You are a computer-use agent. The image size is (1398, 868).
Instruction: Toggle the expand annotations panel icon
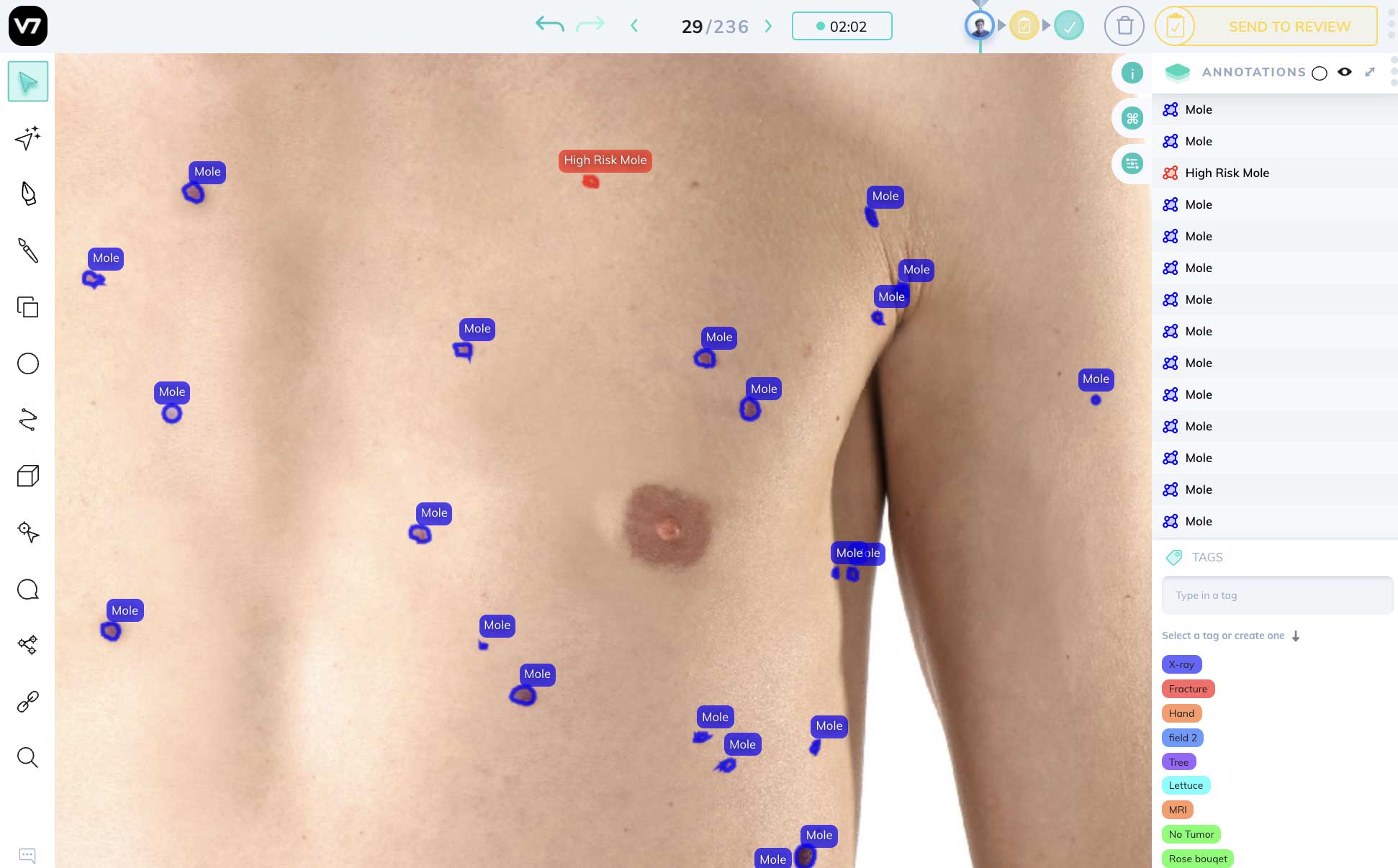[x=1371, y=72]
